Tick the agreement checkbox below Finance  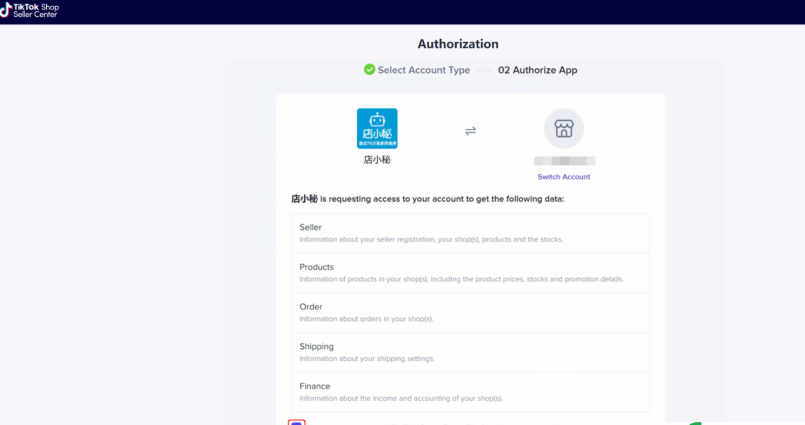click(297, 422)
